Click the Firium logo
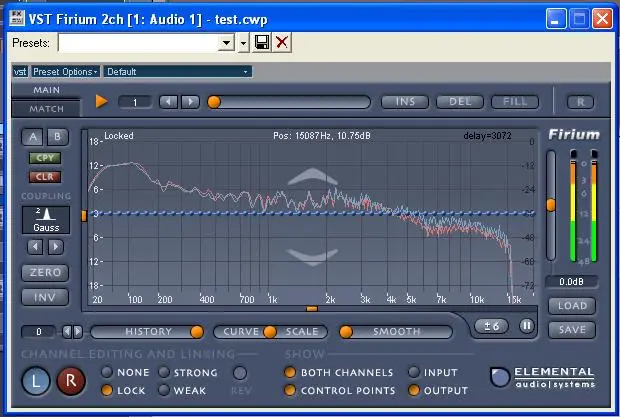The width and height of the screenshot is (620, 417). tap(574, 135)
